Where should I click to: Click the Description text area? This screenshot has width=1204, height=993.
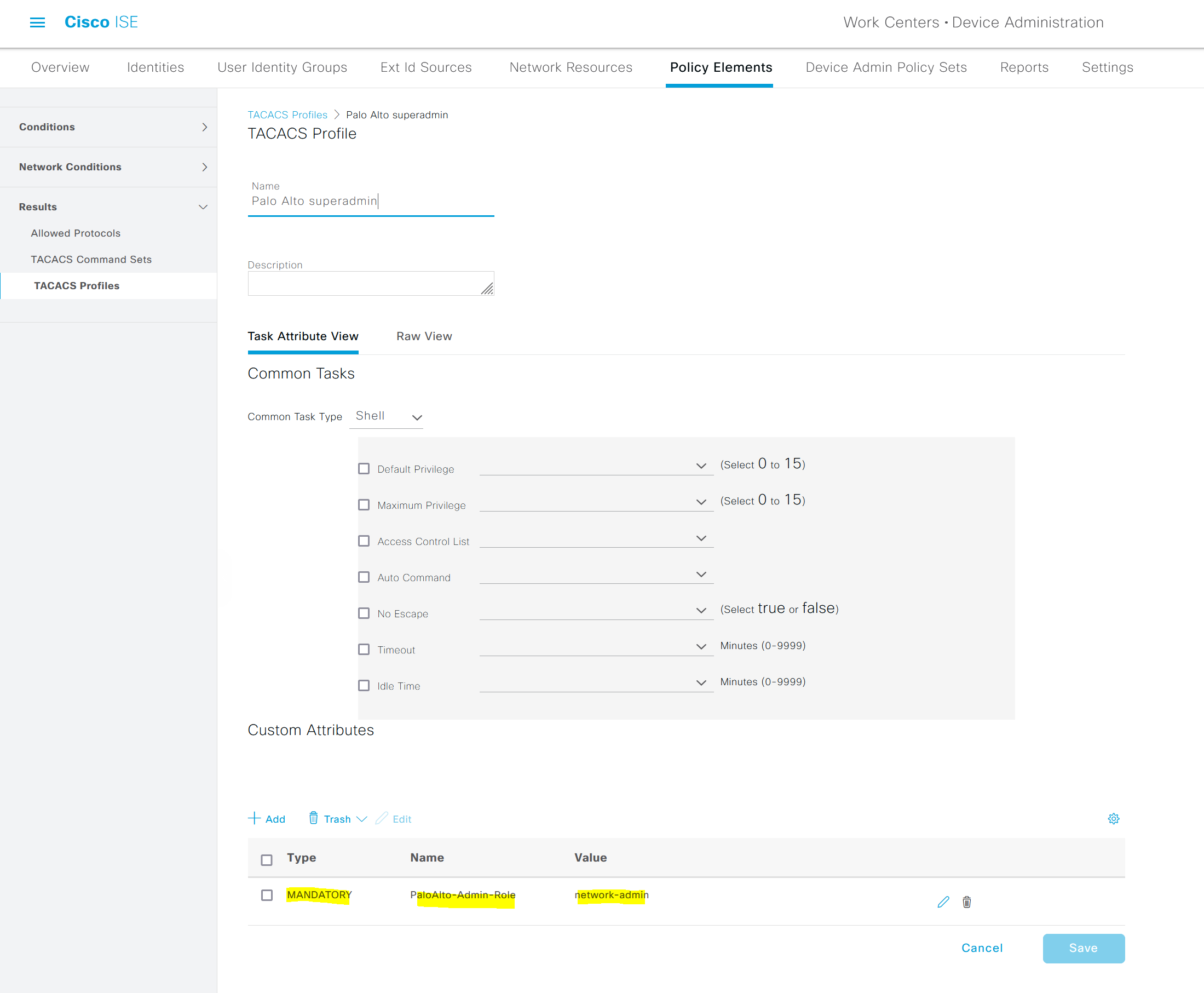pyautogui.click(x=371, y=283)
